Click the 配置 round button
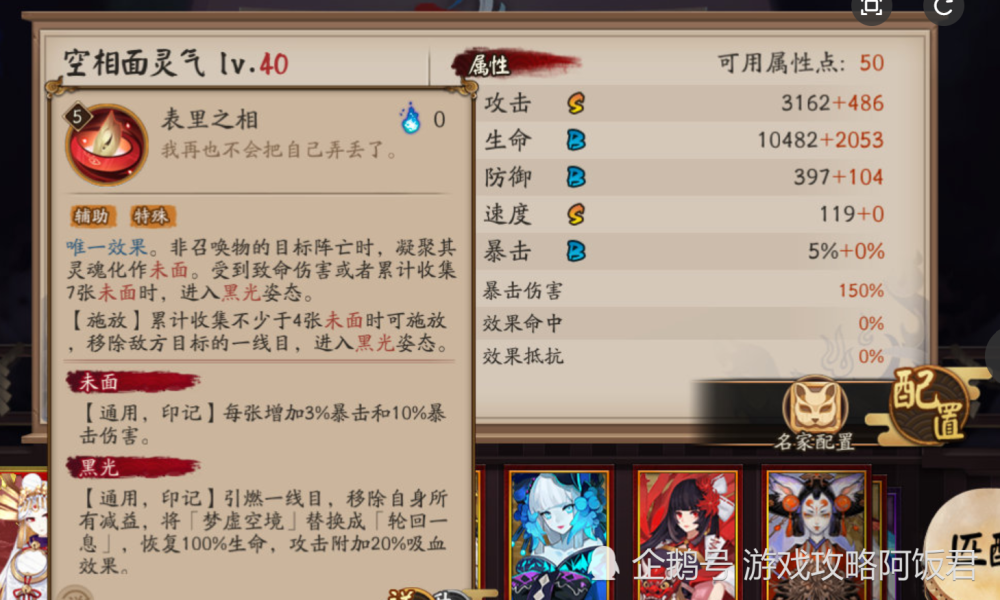1000x600 pixels. [x=929, y=404]
